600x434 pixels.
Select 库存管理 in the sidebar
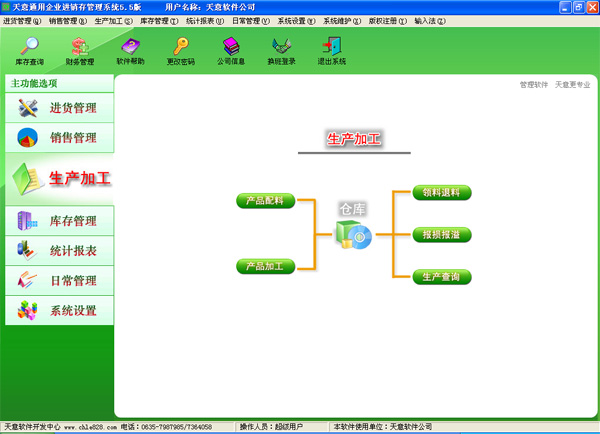pos(58,221)
